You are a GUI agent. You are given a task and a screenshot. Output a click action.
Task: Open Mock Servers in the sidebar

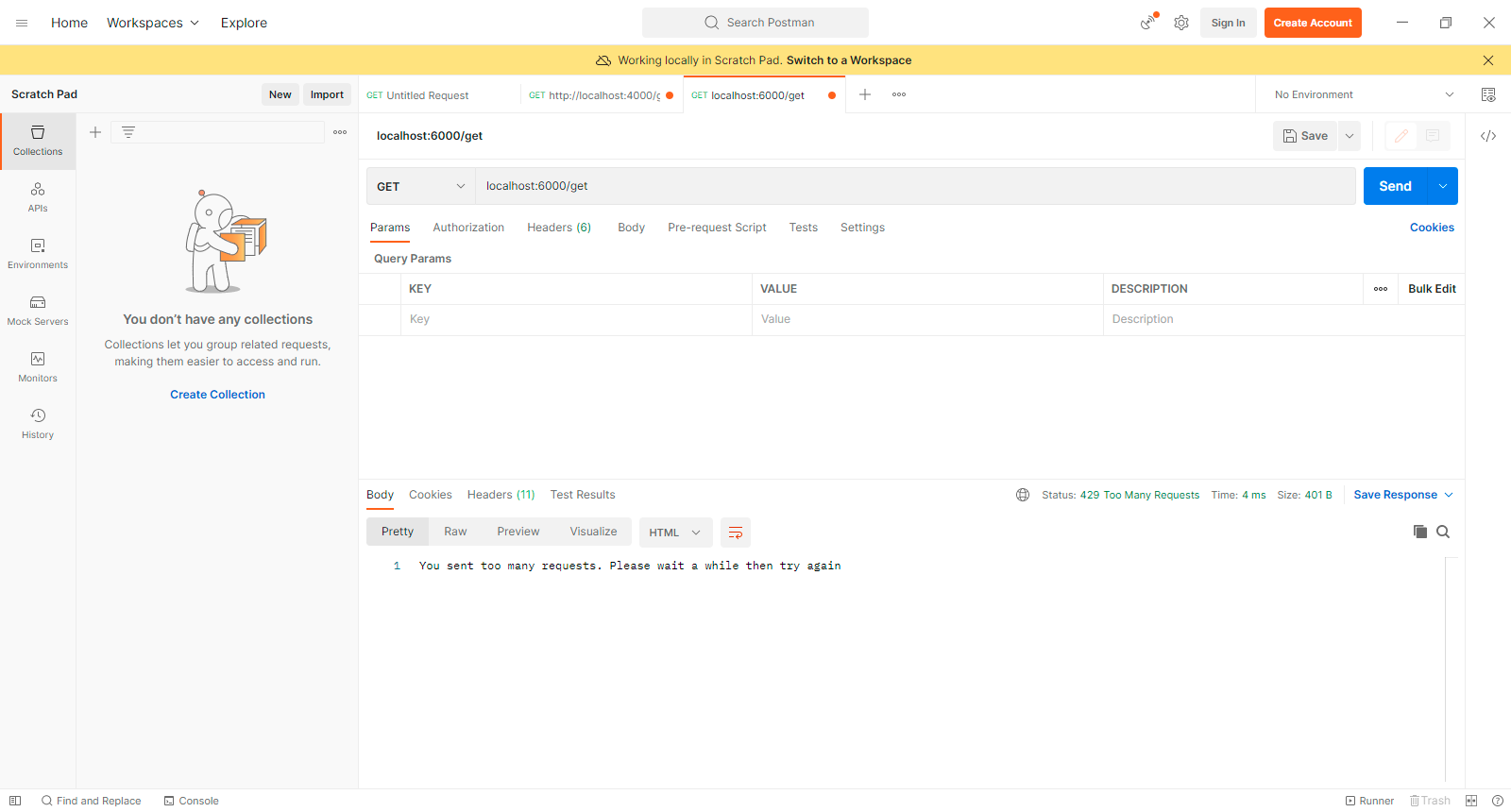tap(38, 311)
